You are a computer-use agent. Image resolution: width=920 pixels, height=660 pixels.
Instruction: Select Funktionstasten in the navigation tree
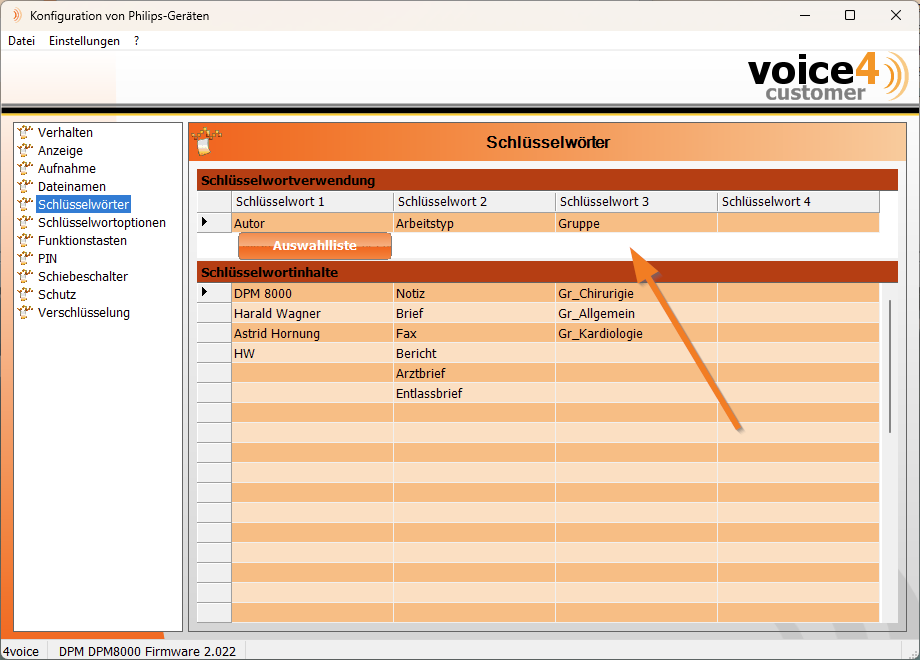coord(82,241)
